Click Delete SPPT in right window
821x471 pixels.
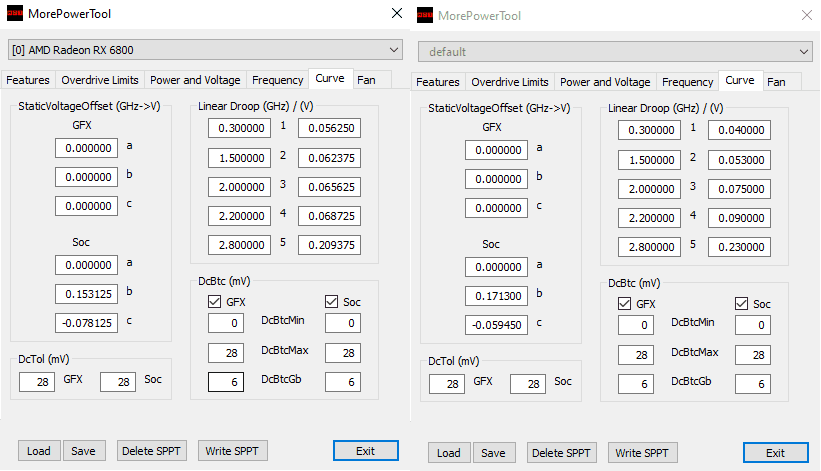(561, 453)
